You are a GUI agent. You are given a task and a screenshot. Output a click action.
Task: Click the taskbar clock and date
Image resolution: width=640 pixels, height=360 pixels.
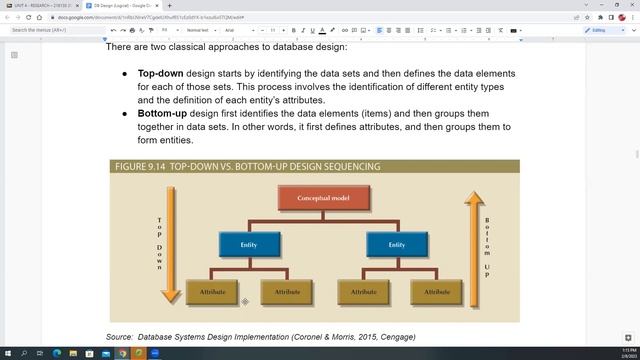click(629, 353)
